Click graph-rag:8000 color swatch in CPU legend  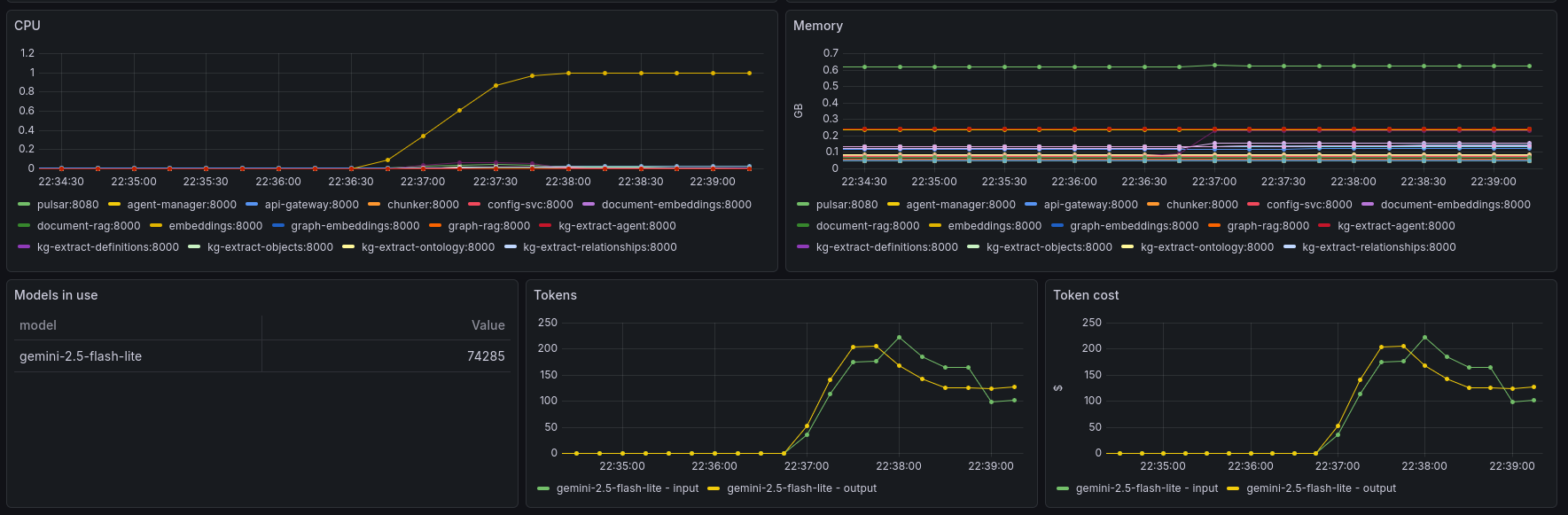point(435,226)
